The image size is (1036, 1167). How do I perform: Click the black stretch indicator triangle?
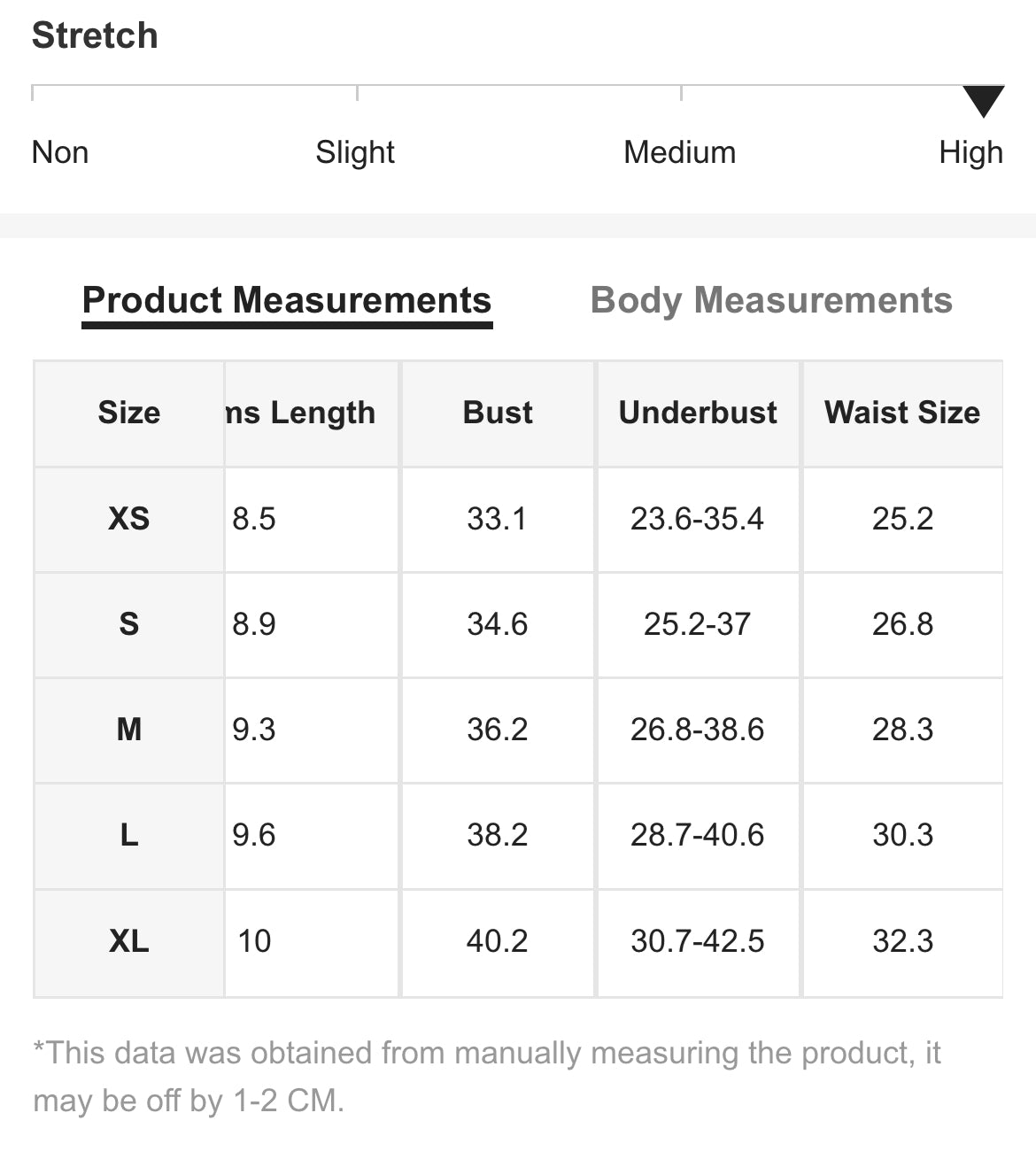pos(983,101)
